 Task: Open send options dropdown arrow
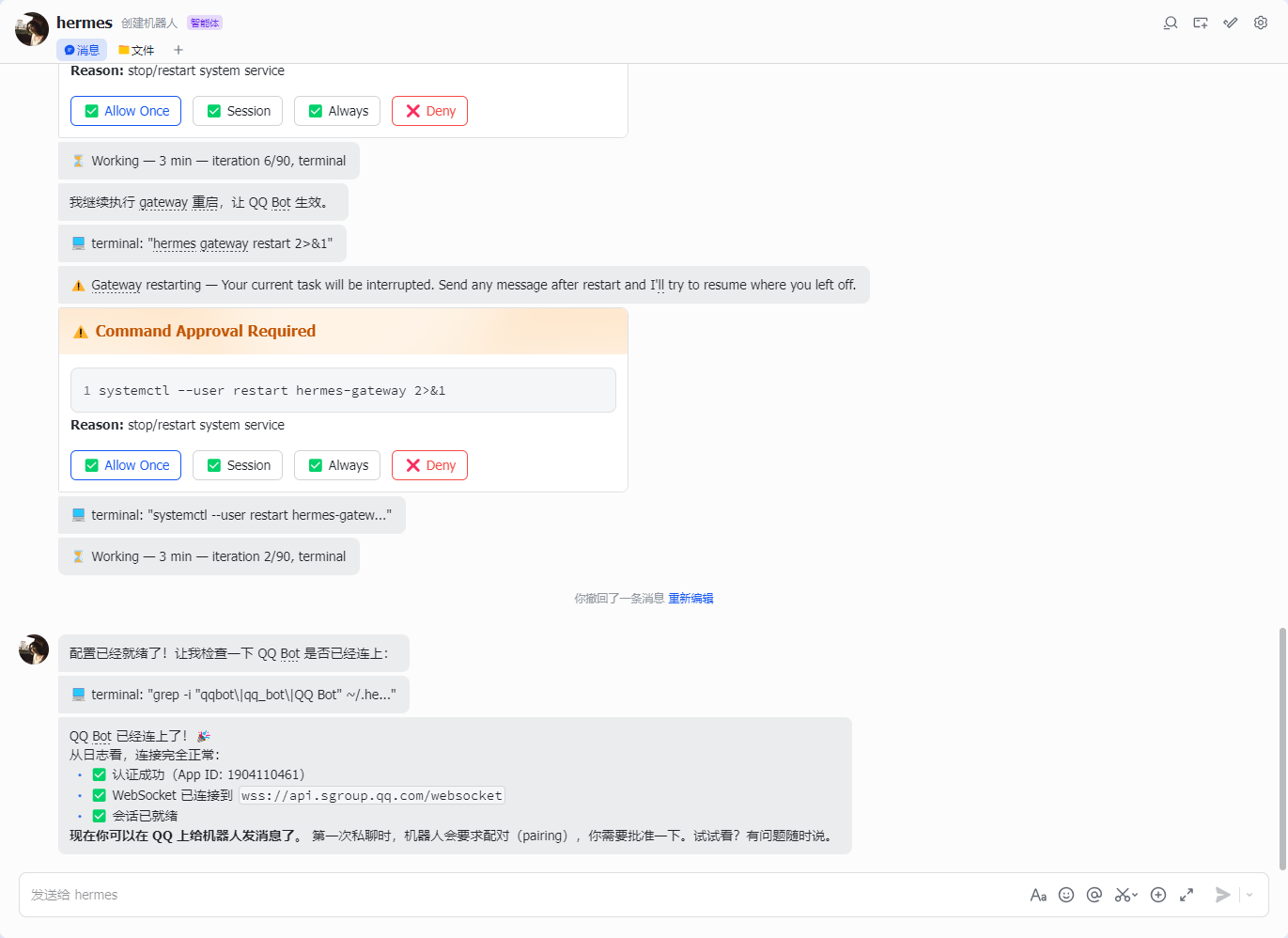point(1249,895)
